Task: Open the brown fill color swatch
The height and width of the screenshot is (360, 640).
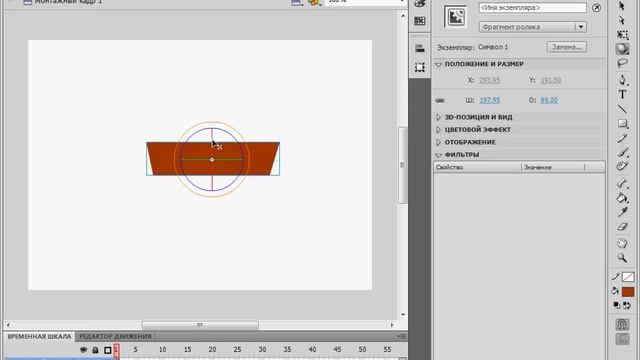Action: click(628, 292)
